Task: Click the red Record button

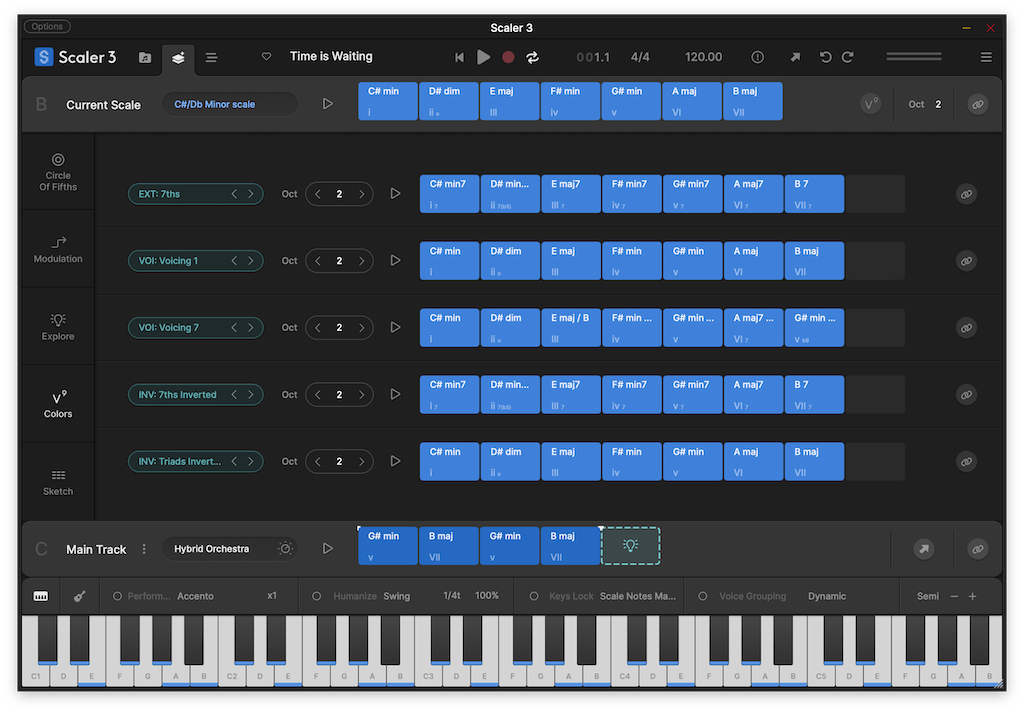Action: [508, 57]
